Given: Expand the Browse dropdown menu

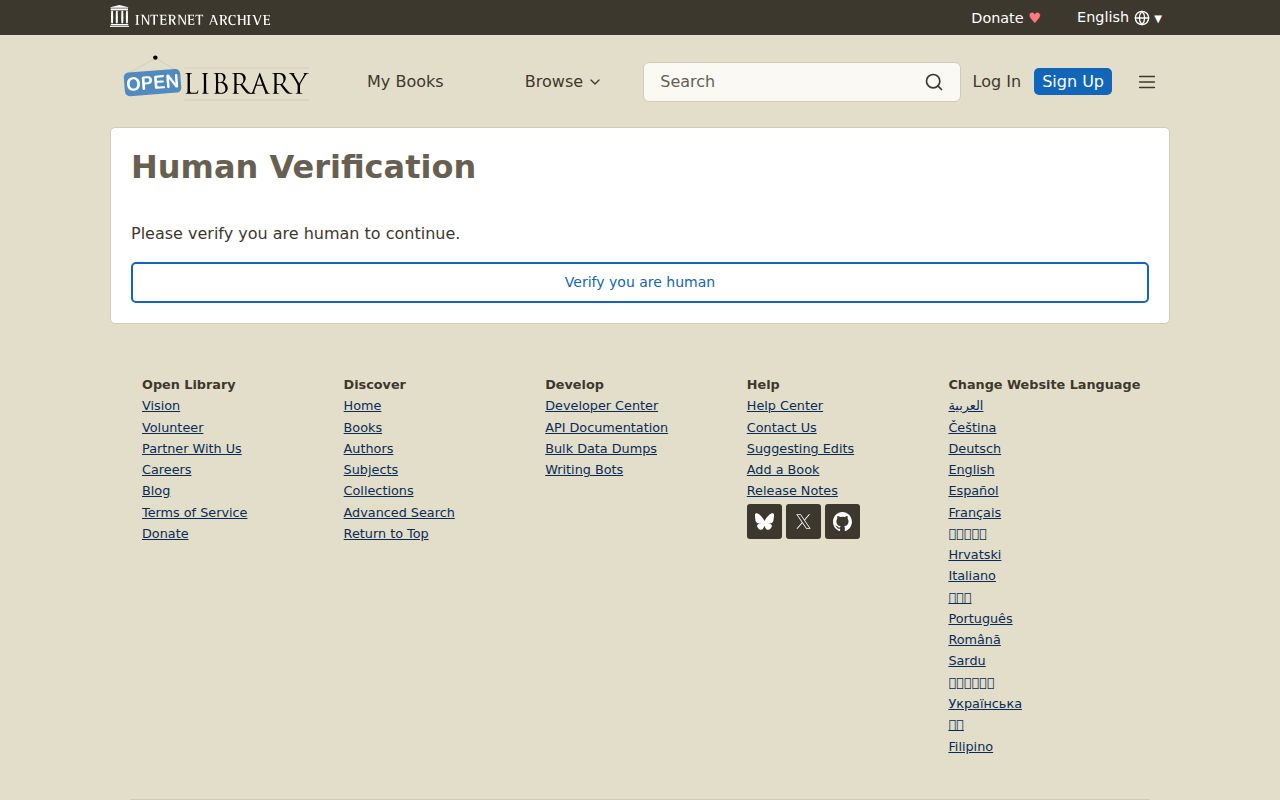Looking at the screenshot, I should tap(562, 82).
